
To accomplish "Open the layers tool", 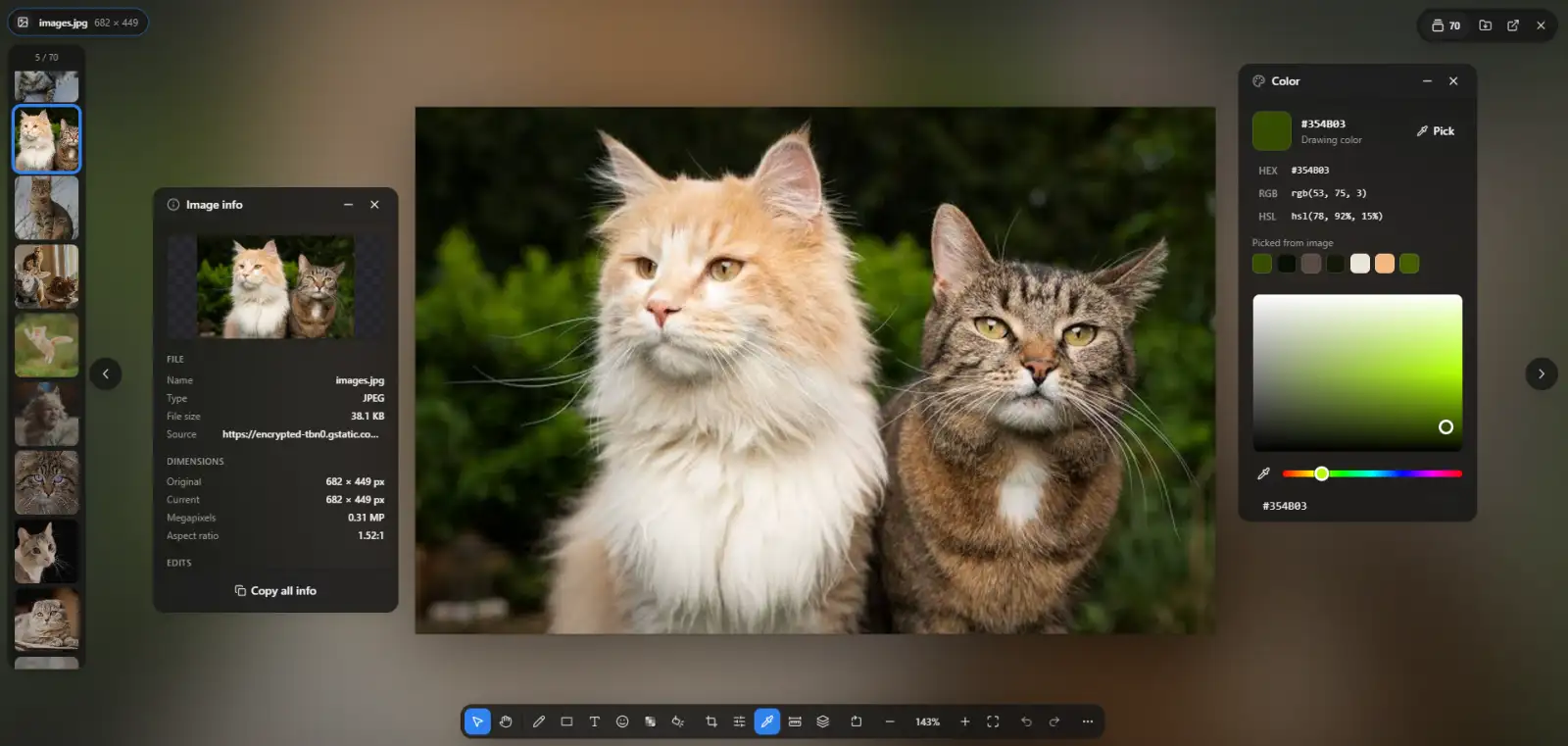I will [823, 721].
